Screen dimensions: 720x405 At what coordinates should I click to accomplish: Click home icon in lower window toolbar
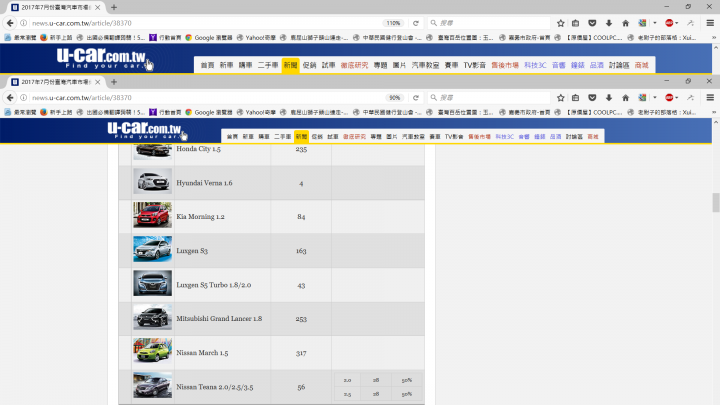625,97
